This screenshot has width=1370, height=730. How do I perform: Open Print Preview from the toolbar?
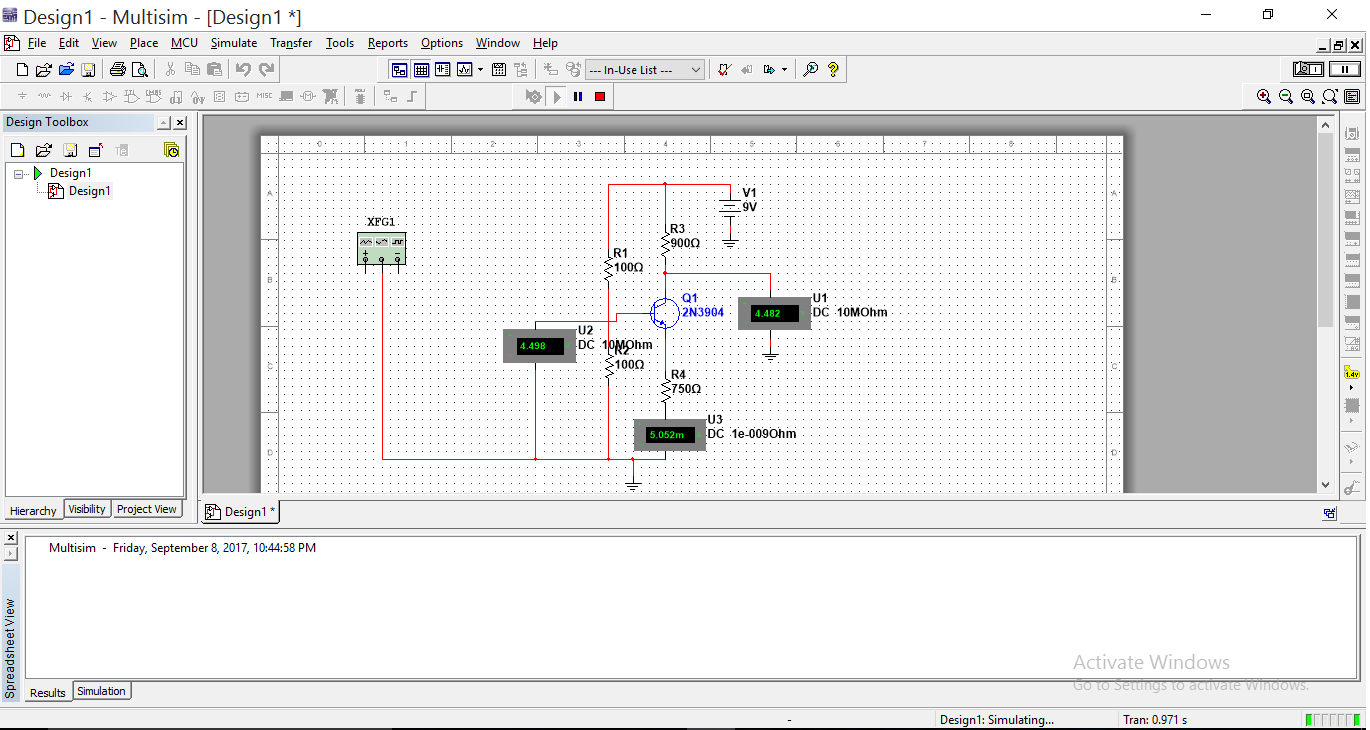(x=140, y=70)
